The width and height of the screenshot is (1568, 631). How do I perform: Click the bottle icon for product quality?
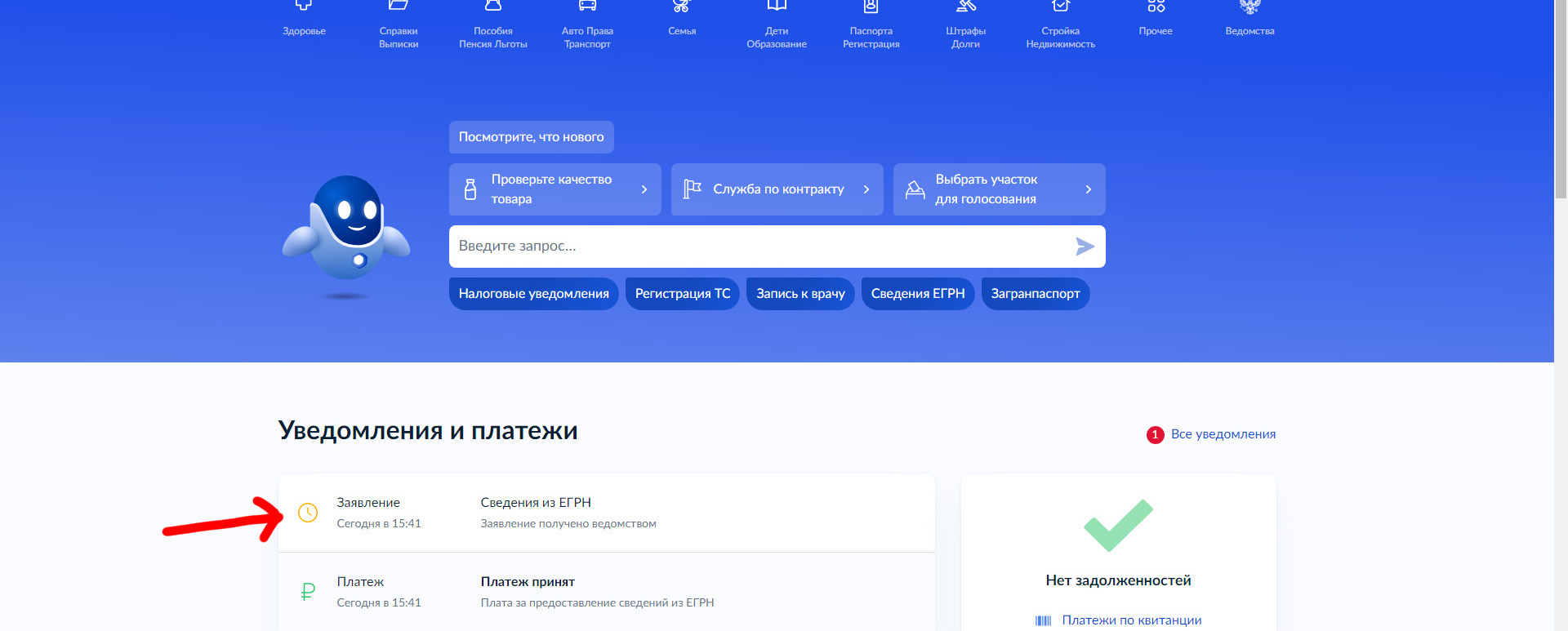pos(470,189)
